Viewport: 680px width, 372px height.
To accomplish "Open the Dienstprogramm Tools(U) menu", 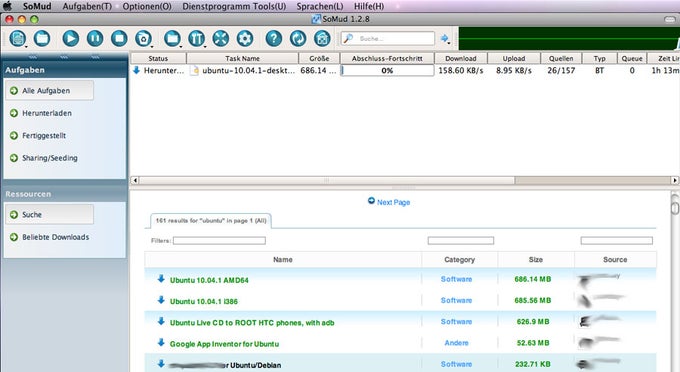I will [x=234, y=7].
